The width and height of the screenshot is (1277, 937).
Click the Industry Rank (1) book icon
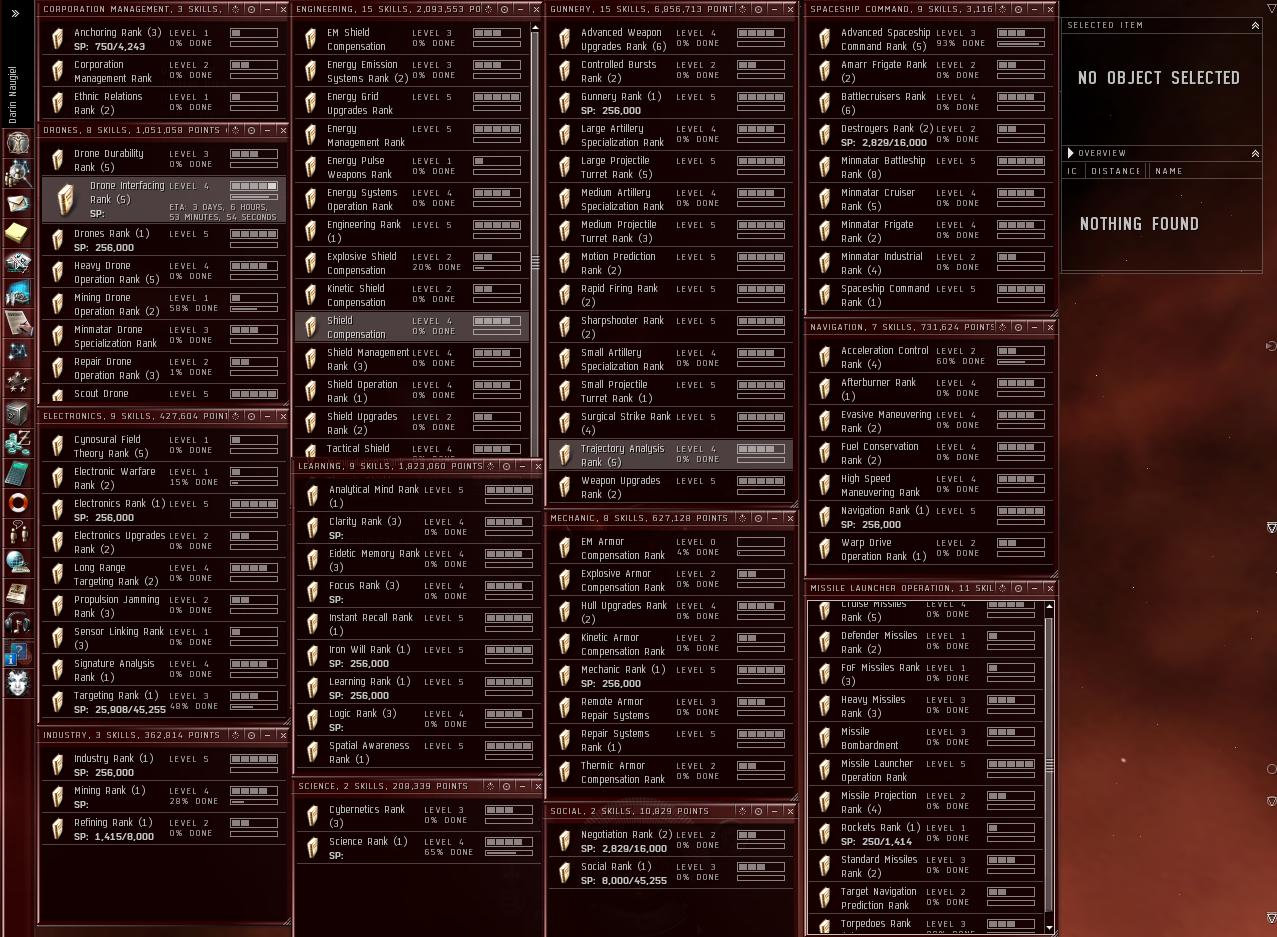point(58,765)
